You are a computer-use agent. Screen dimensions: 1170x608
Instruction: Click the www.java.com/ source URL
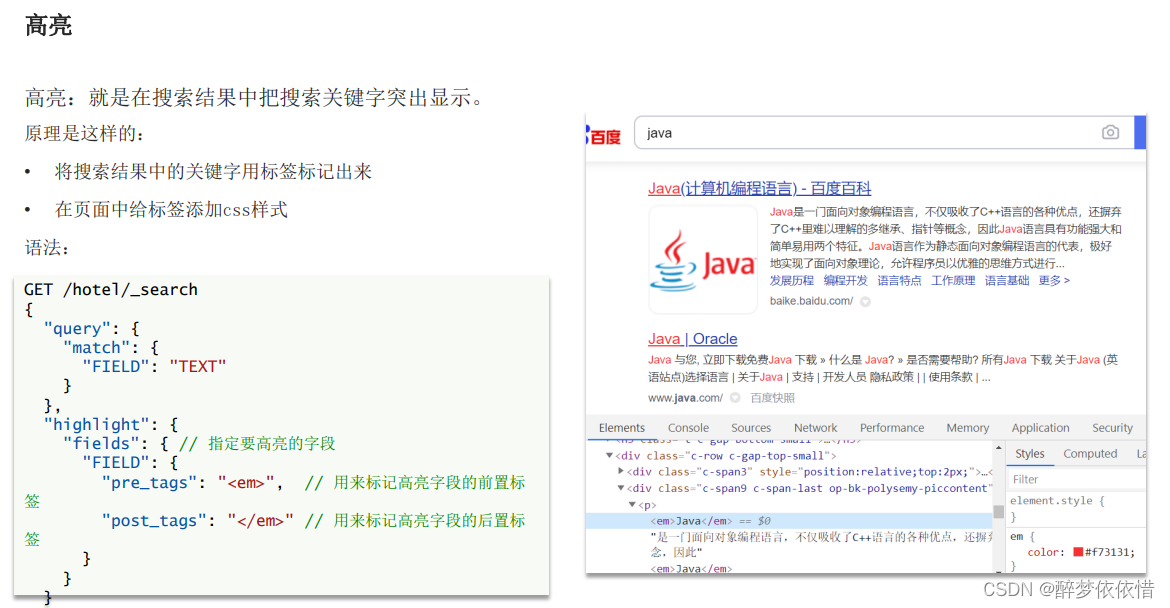pos(685,398)
